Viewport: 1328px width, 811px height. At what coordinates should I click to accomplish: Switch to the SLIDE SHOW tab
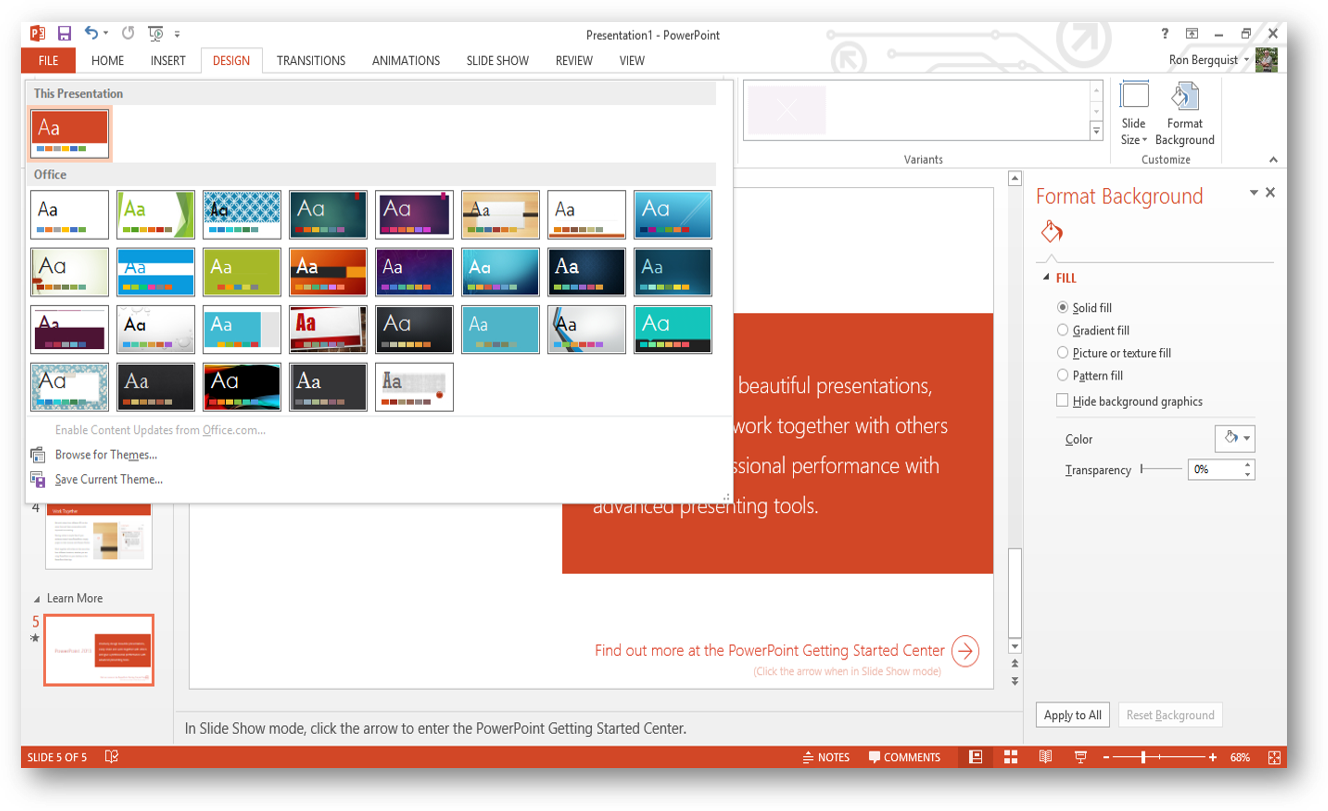498,61
